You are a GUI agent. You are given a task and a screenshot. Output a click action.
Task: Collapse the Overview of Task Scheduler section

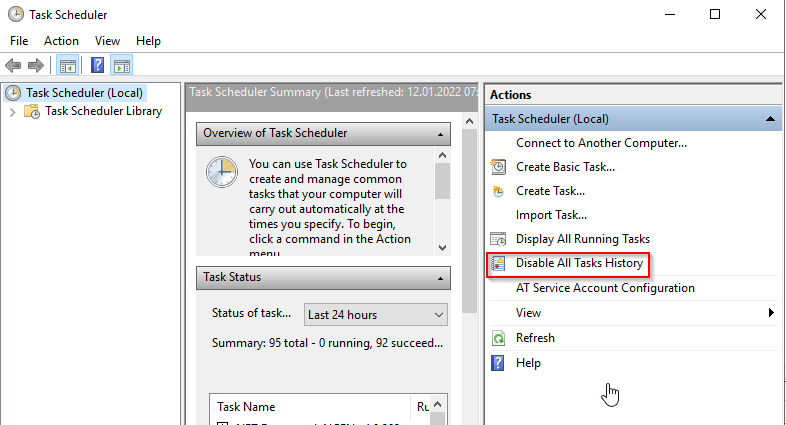[x=440, y=133]
